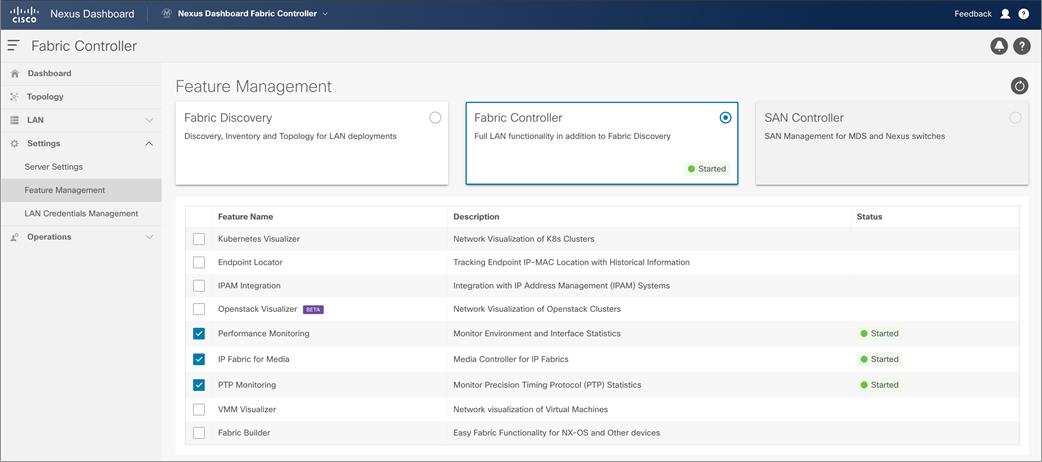Screen dimensions: 1042x462
Task: Uncheck the IP Fabric for Media checkbox
Action: pyautogui.click(x=199, y=360)
